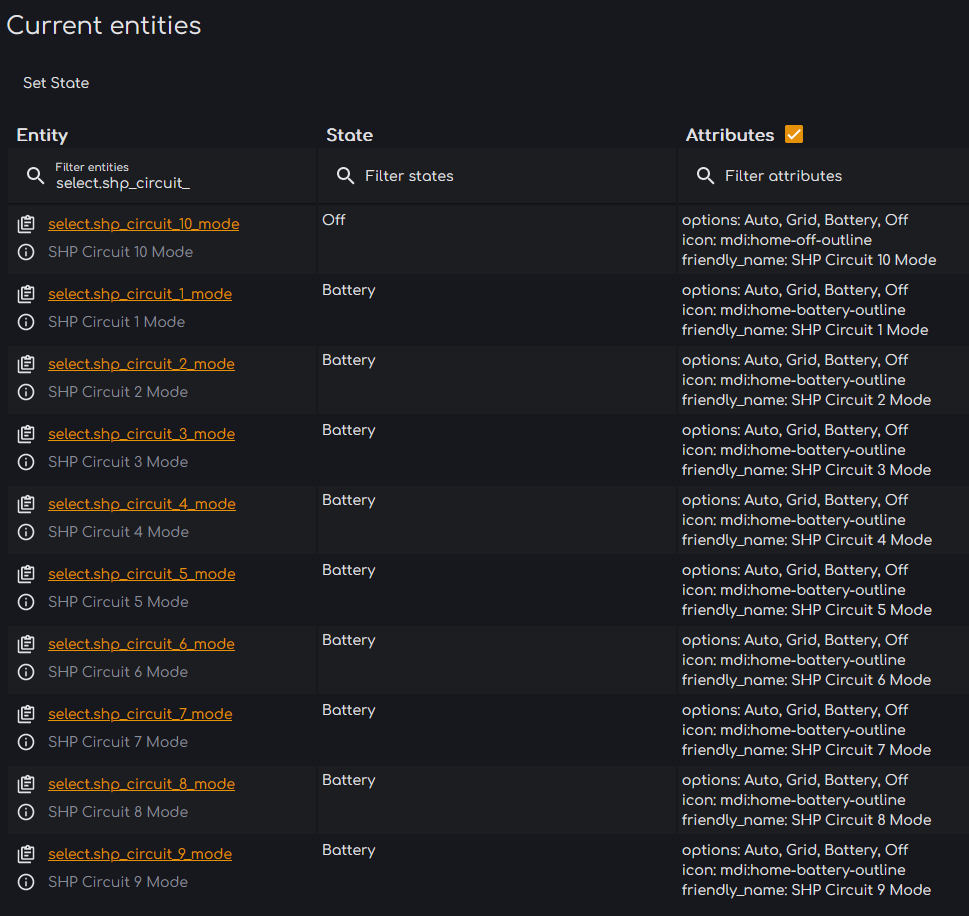969x916 pixels.
Task: Copy entity ID of select.shp_circuit_4_mode
Action: [x=27, y=504]
